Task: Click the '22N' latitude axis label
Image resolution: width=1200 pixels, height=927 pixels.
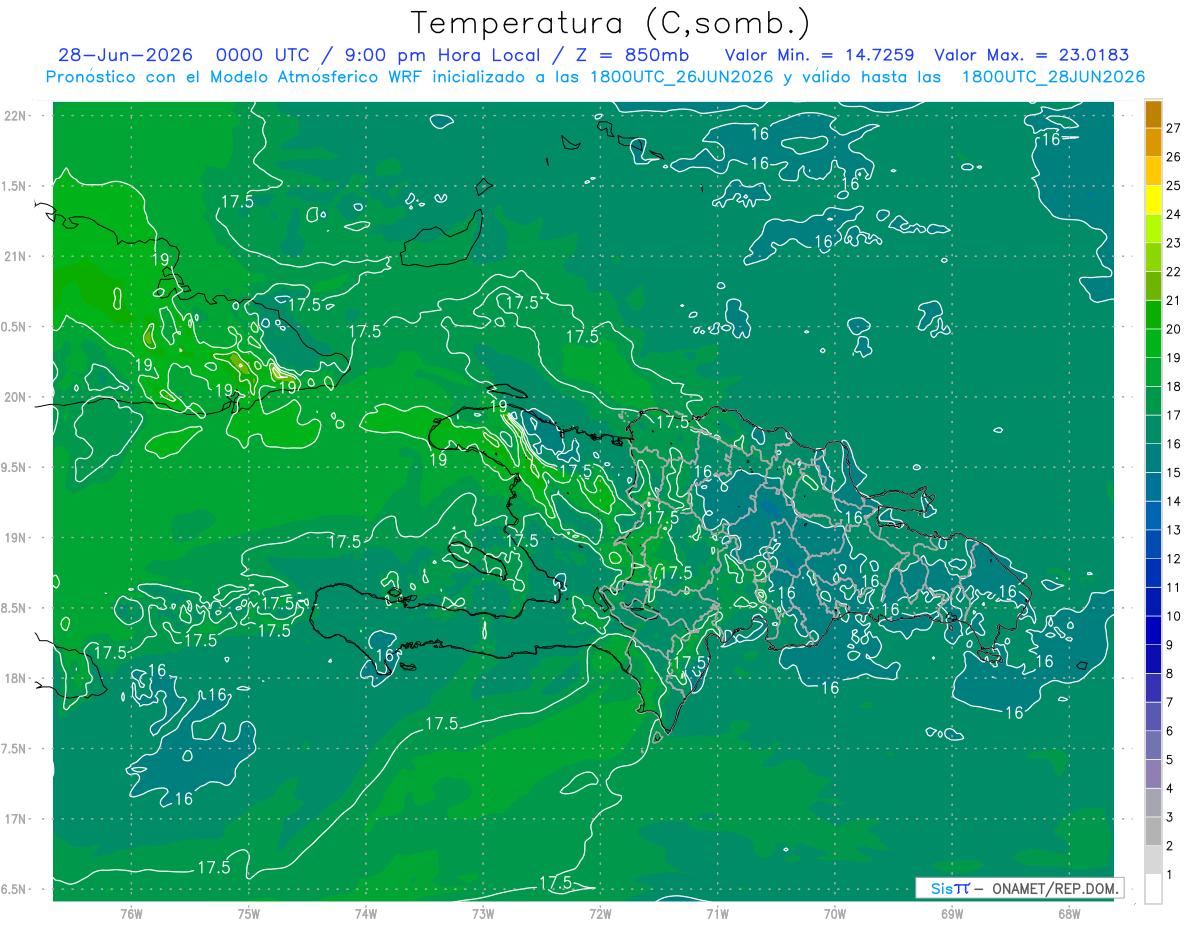Action: [15, 116]
